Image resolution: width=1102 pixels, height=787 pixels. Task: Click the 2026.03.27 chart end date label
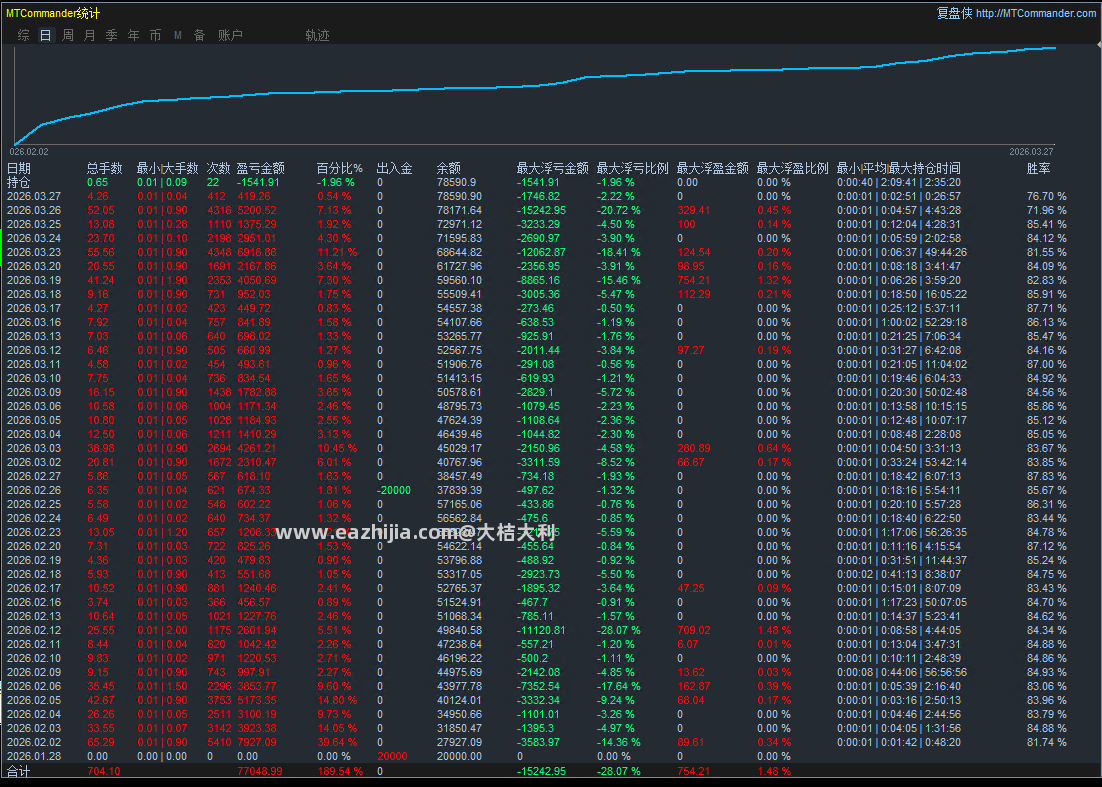(x=1031, y=152)
